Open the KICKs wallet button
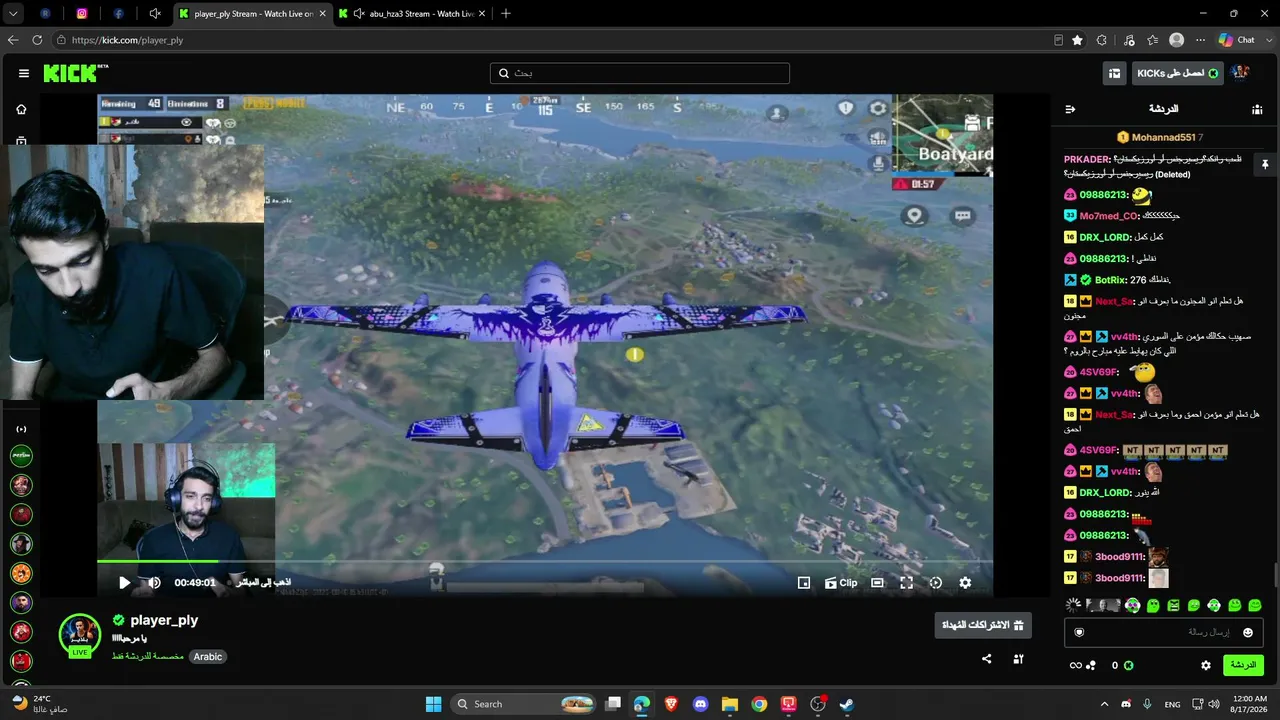The height and width of the screenshot is (720, 1280). pos(1177,73)
